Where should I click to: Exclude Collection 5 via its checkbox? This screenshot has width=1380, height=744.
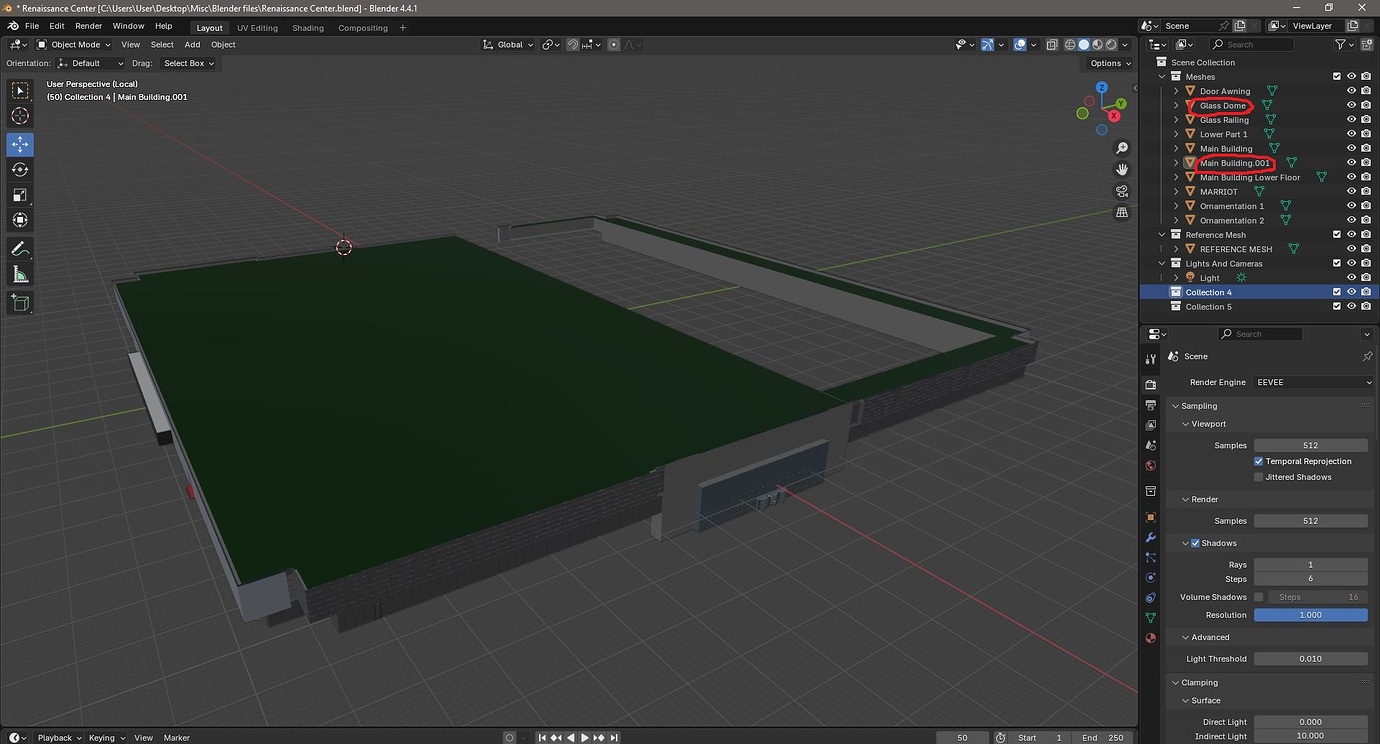coord(1336,307)
